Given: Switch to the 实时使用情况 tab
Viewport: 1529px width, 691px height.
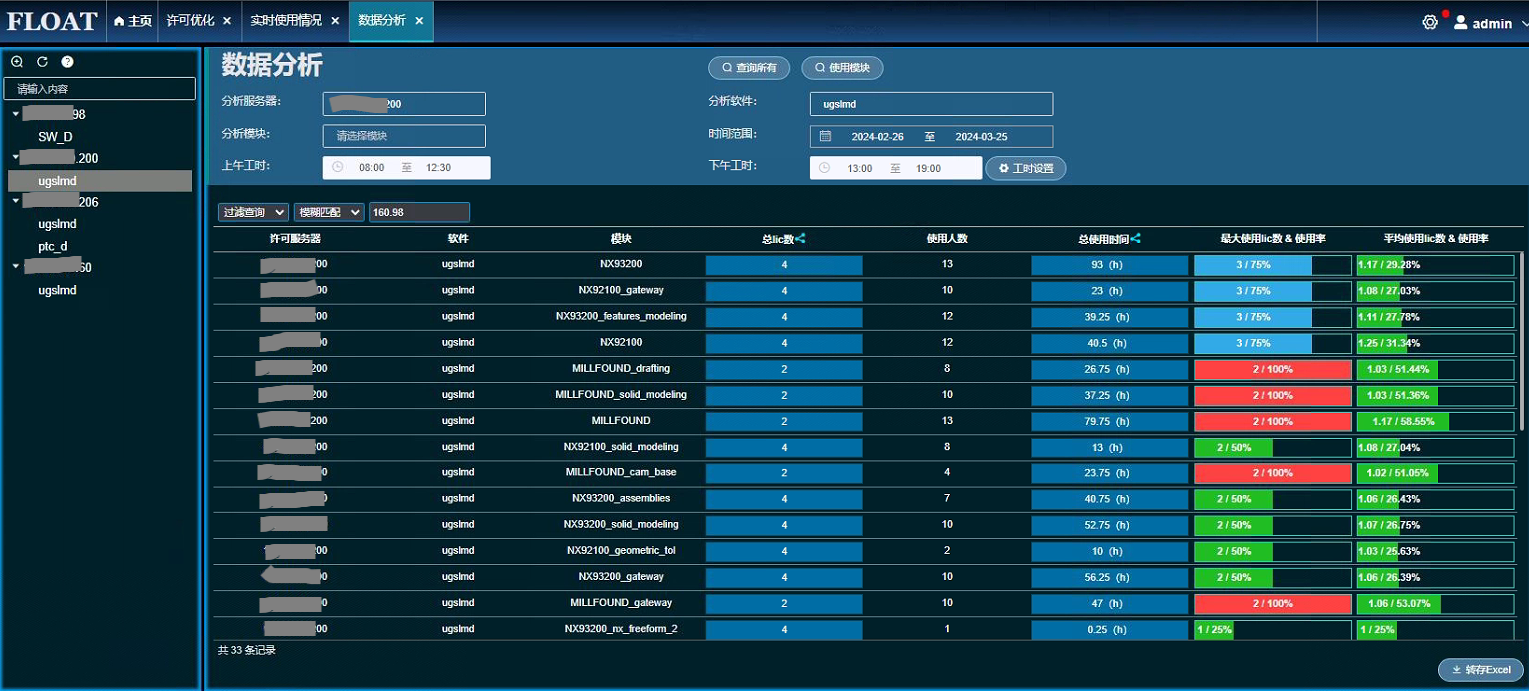Looking at the screenshot, I should pyautogui.click(x=286, y=21).
